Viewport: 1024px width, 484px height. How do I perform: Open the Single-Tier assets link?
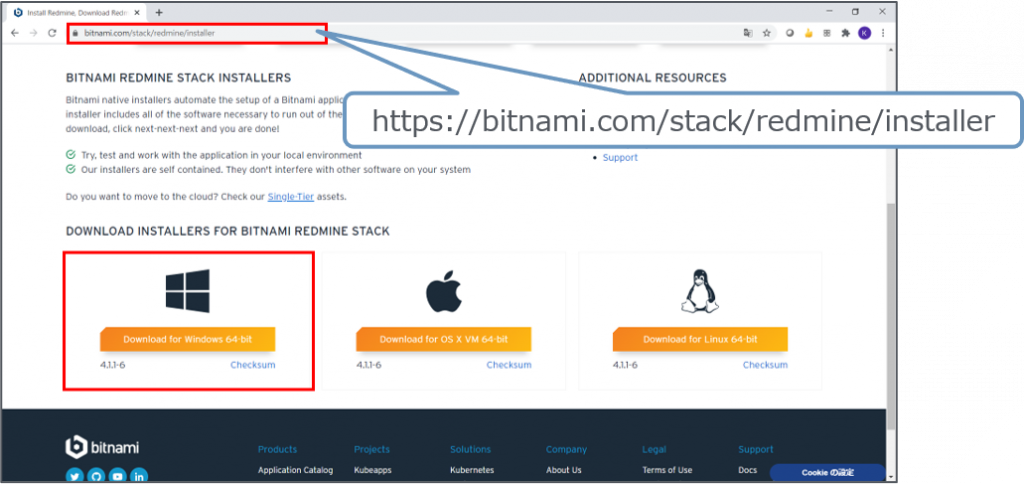pyautogui.click(x=290, y=197)
